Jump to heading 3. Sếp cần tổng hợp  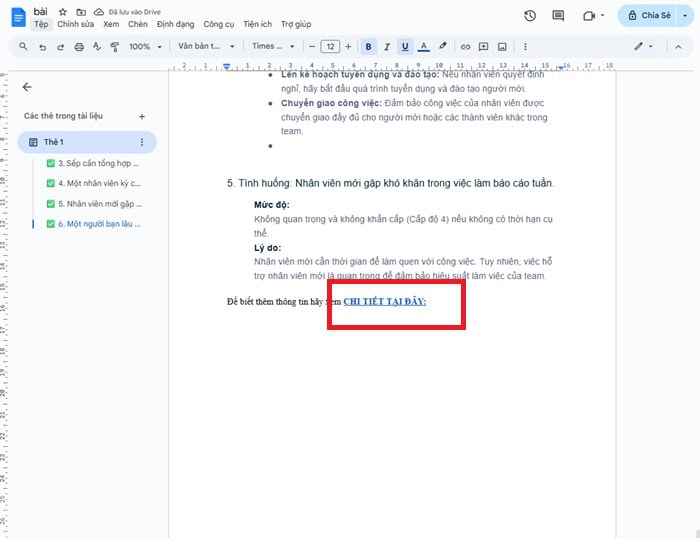point(94,163)
